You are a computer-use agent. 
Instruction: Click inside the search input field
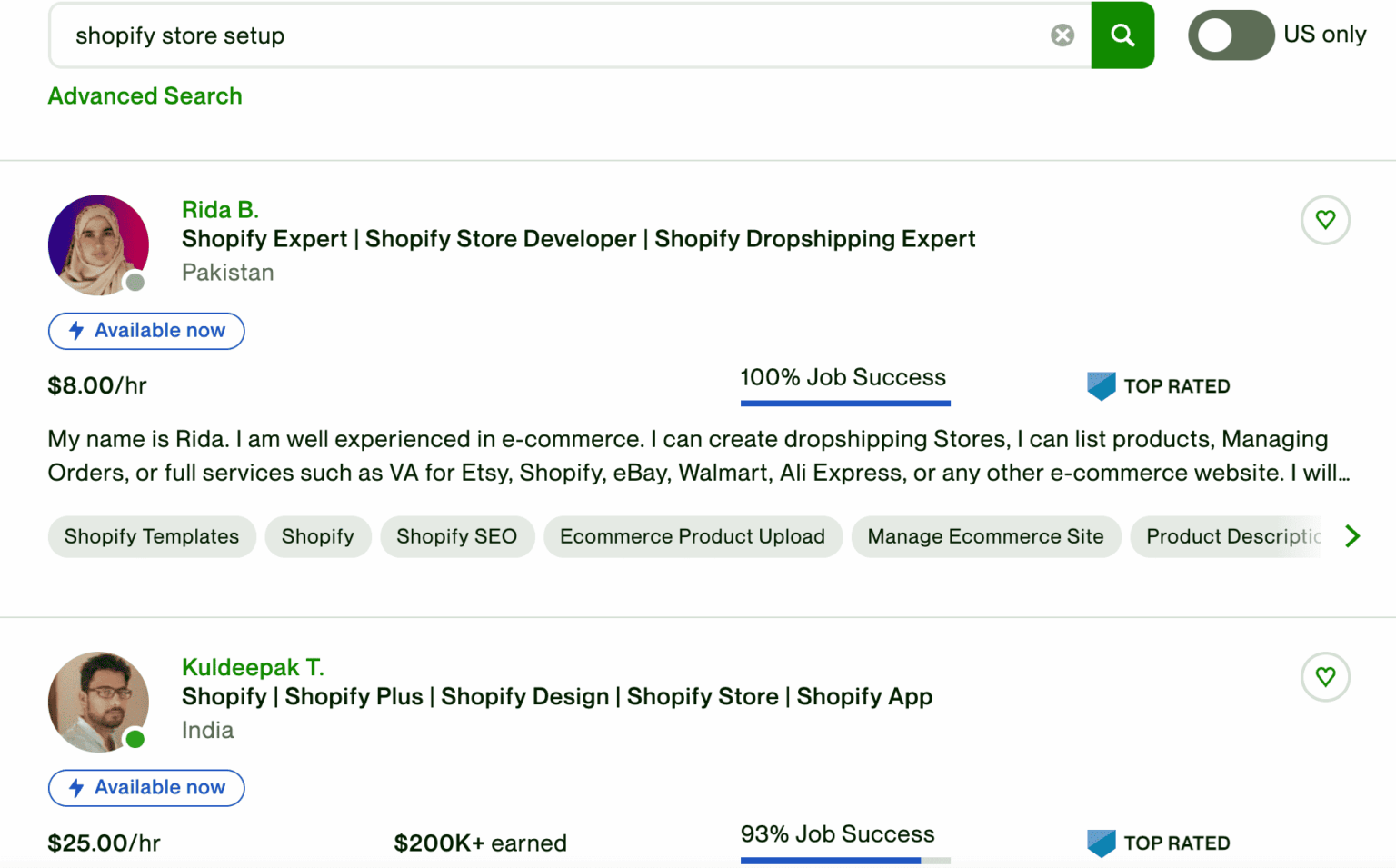point(545,35)
